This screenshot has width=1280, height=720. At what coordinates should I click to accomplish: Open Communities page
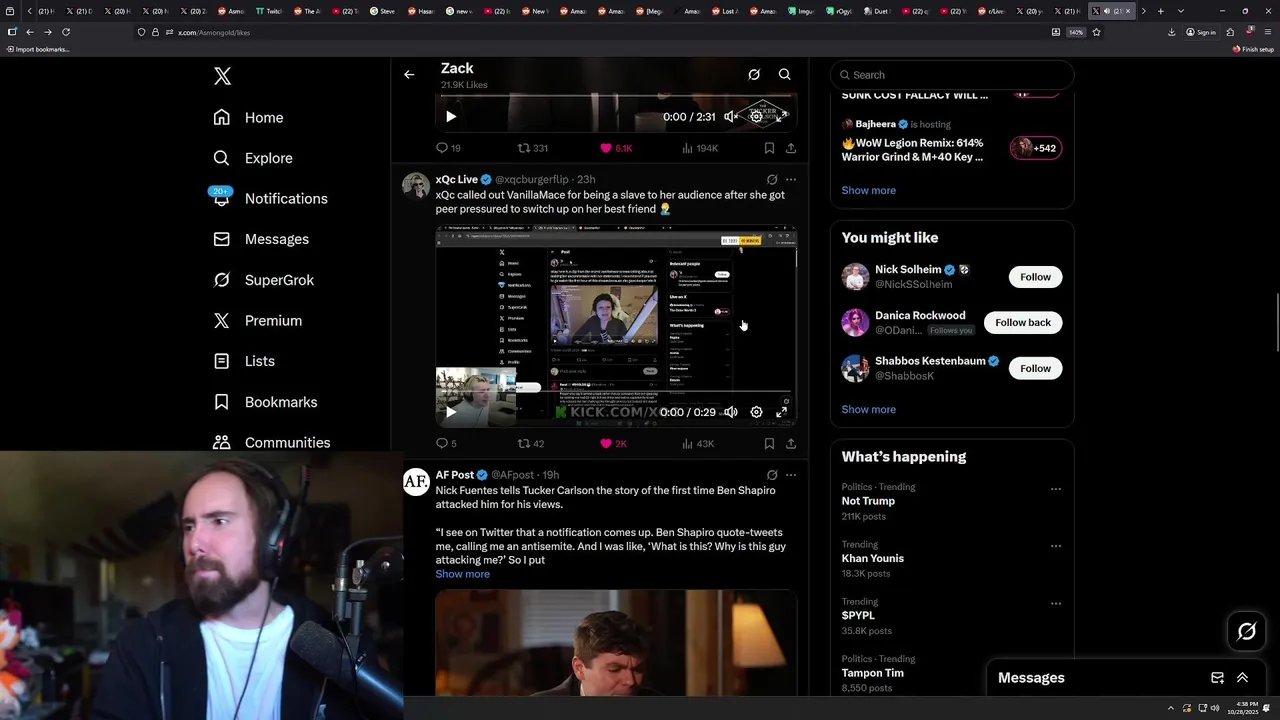click(272, 442)
